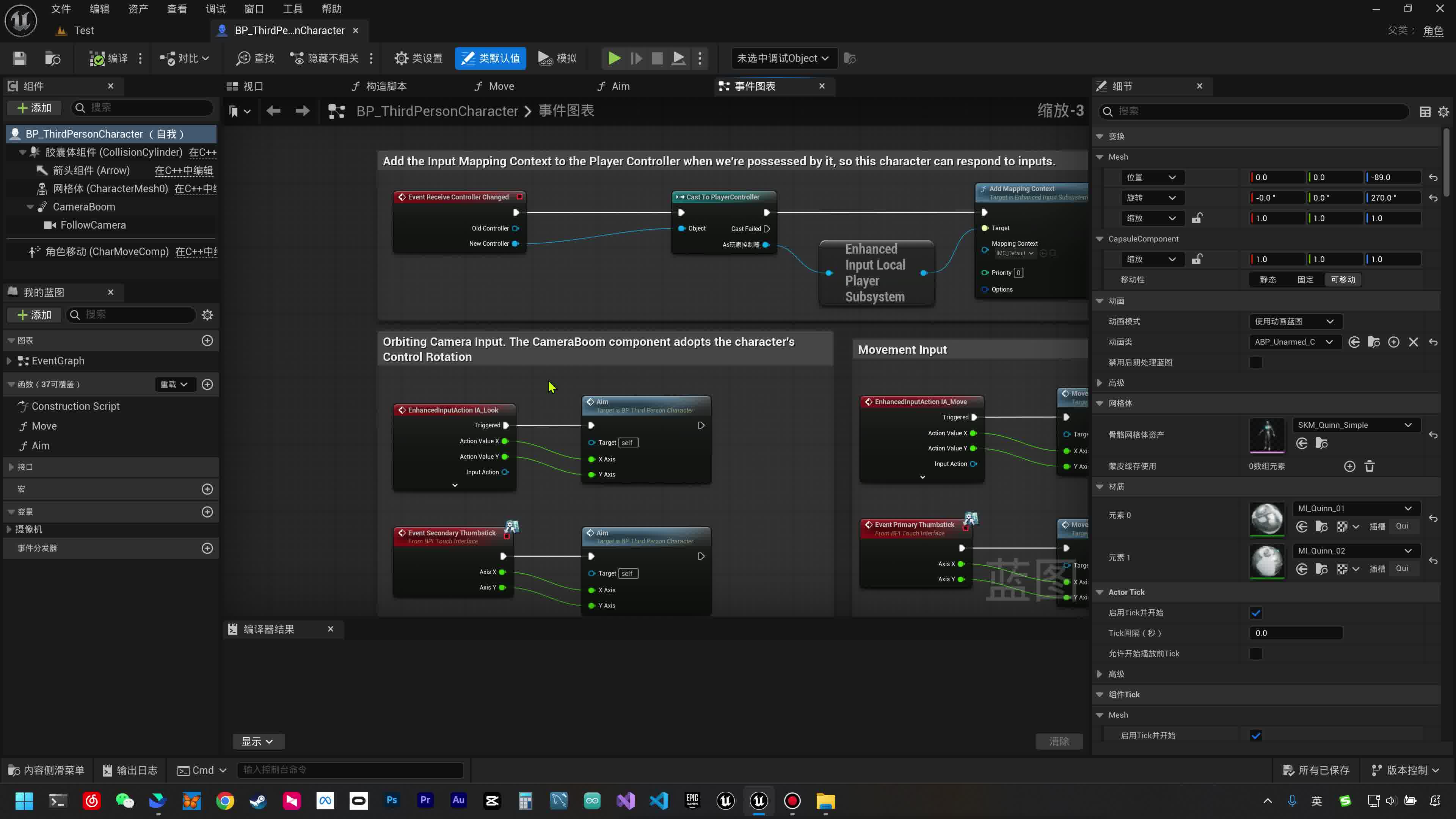Collapse the 动画 section in details

[x=1099, y=301]
